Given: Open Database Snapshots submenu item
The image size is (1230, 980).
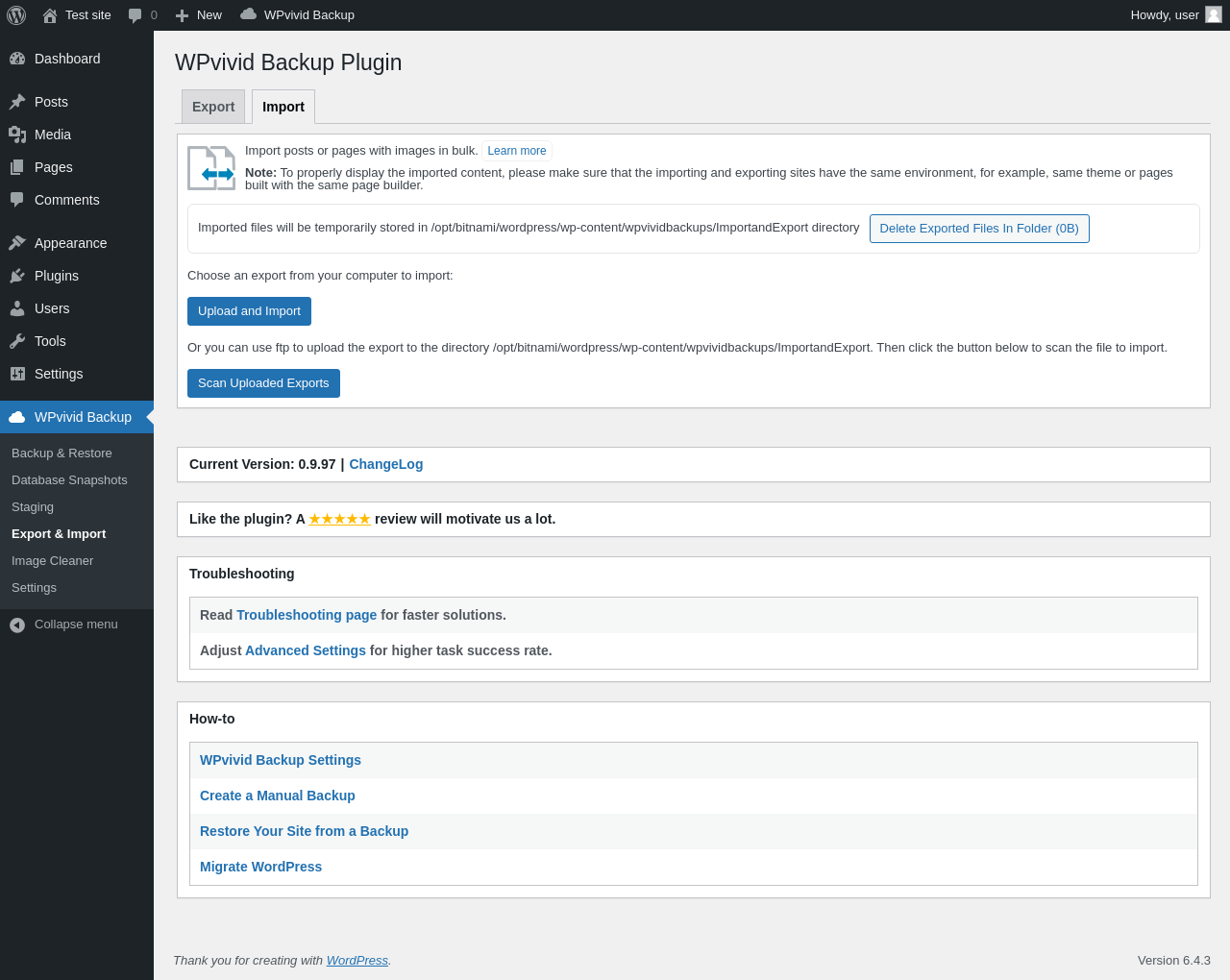Looking at the screenshot, I should click(x=69, y=480).
